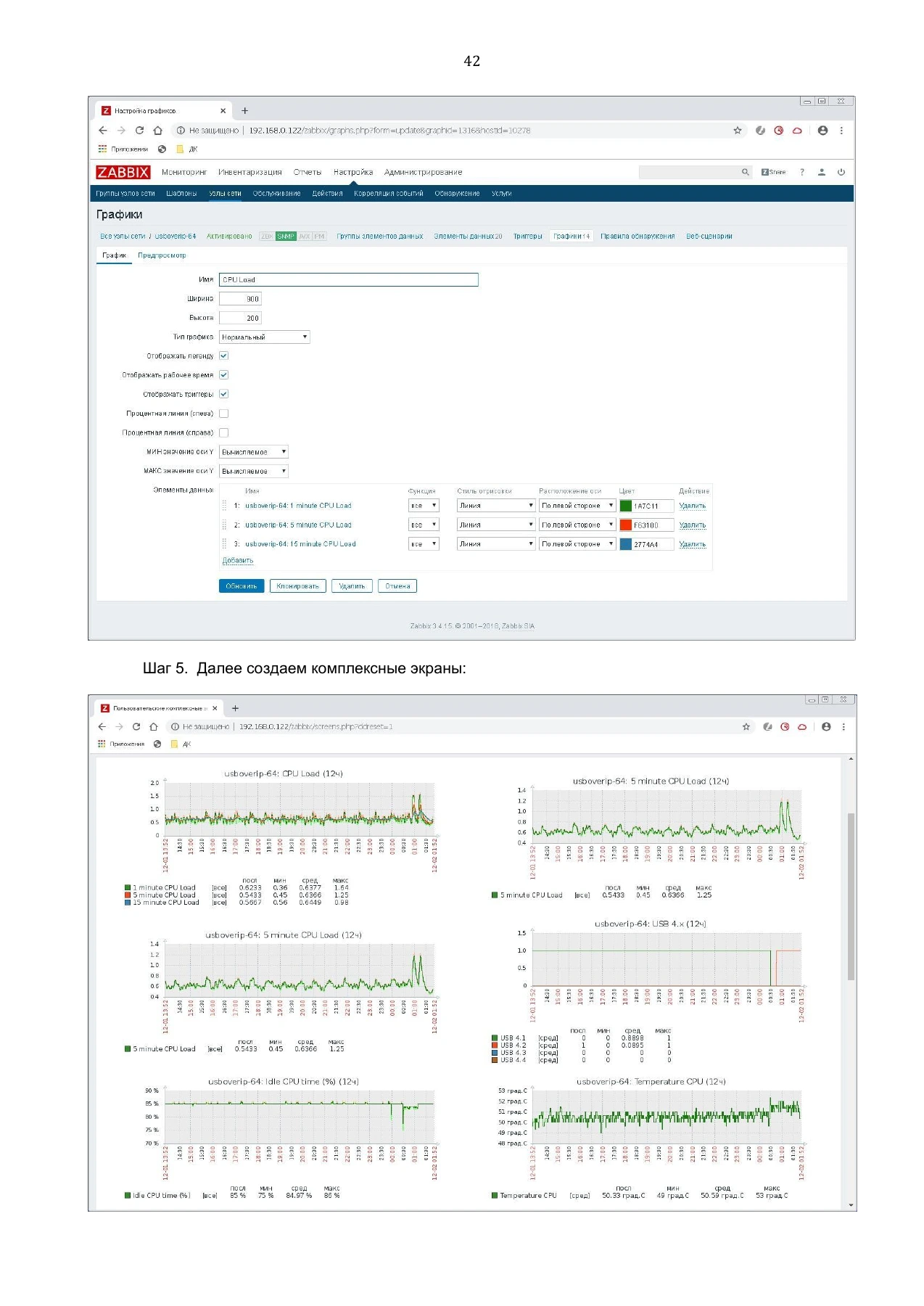Open the Администрирование menu
Viewport: 924px width, 1306px height.
(x=423, y=172)
